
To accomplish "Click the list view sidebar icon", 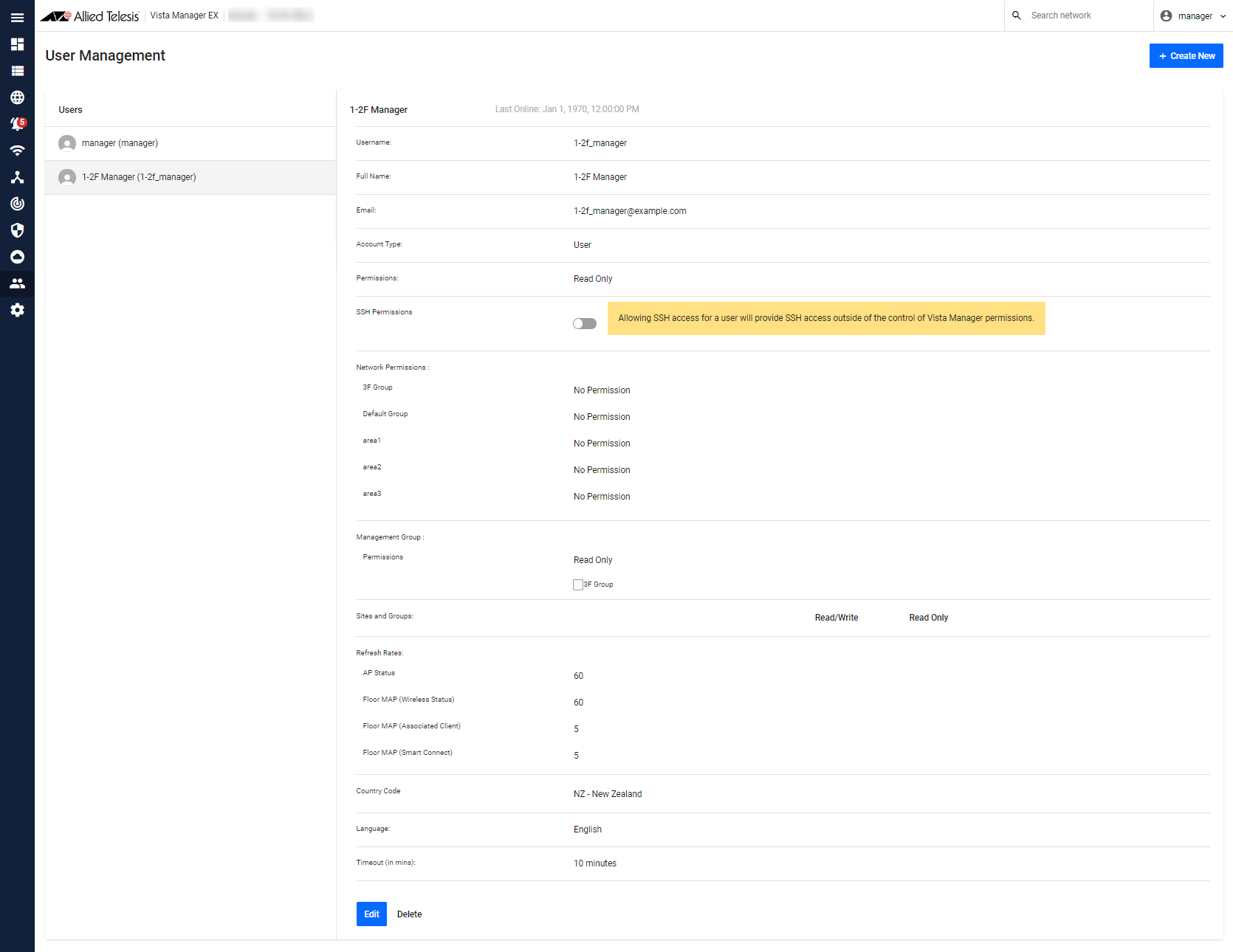I will pos(17,71).
